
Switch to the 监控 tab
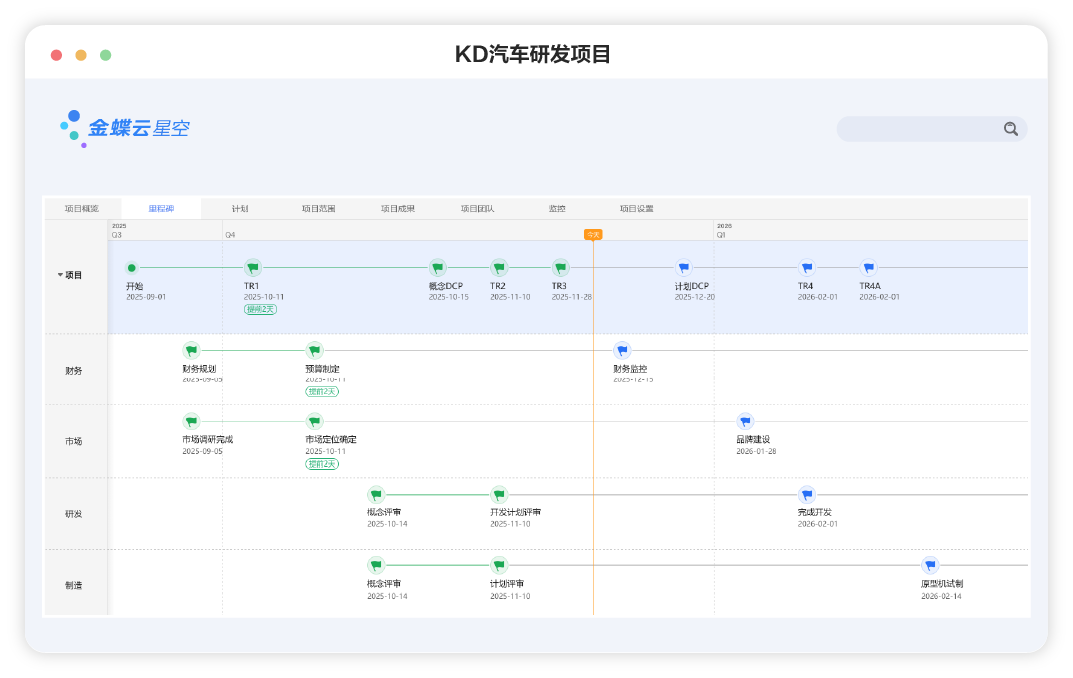(x=557, y=208)
